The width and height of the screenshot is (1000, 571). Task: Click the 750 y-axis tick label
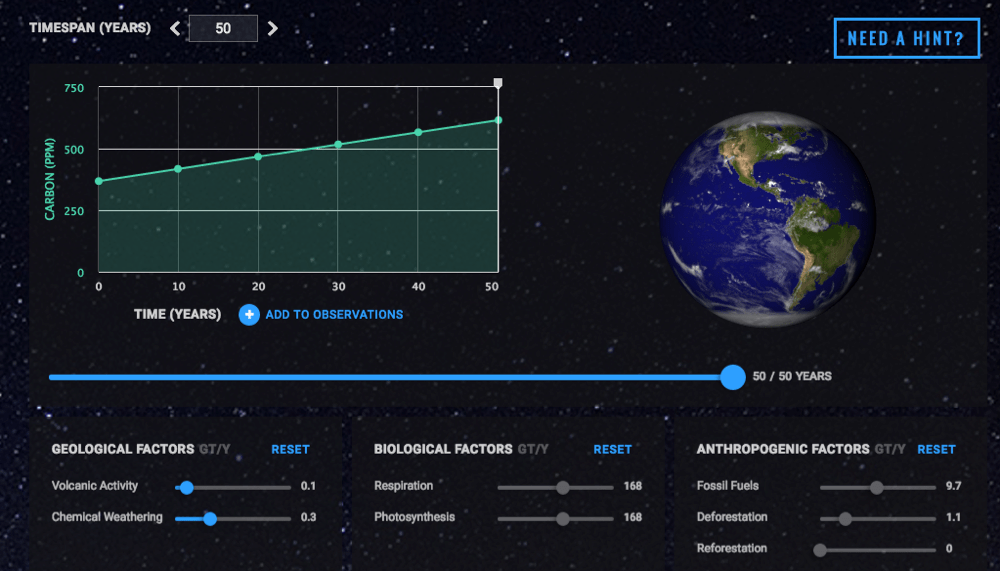pyautogui.click(x=74, y=88)
